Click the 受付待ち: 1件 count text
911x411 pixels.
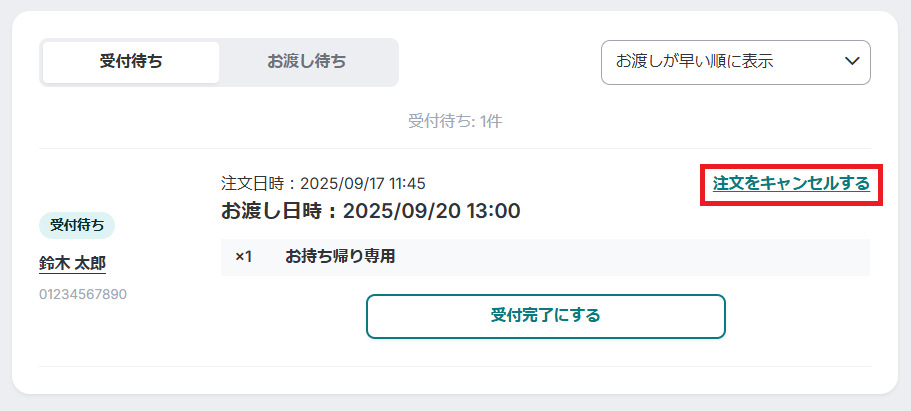coord(455,121)
